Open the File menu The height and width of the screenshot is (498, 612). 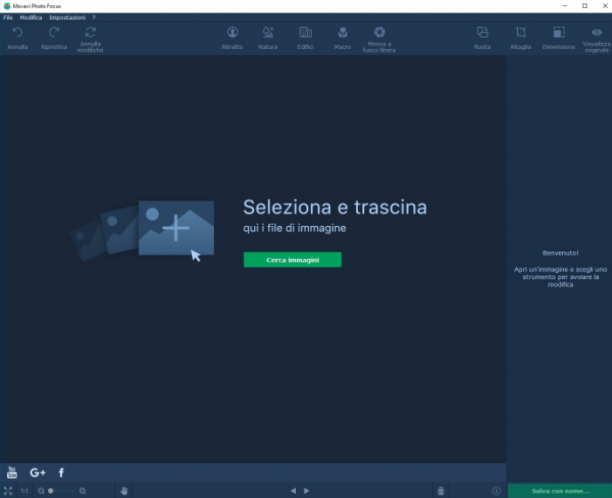pyautogui.click(x=8, y=18)
